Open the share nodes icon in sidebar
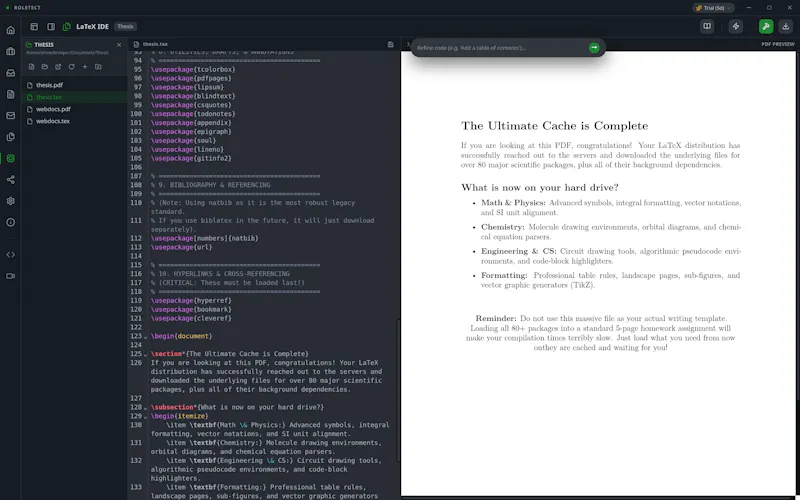Viewport: 800px width, 500px height. 11,180
